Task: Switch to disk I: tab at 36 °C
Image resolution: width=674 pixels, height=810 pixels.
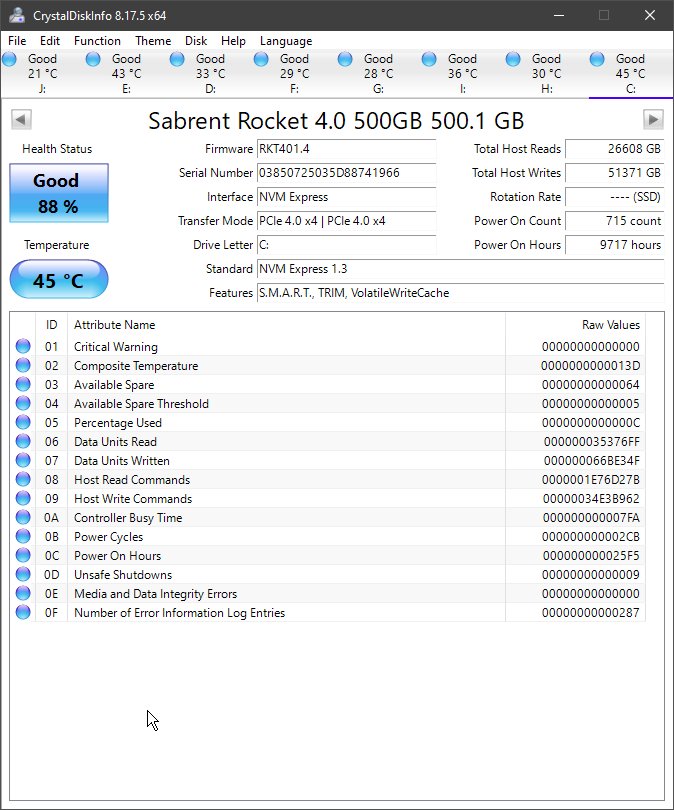Action: (x=462, y=74)
